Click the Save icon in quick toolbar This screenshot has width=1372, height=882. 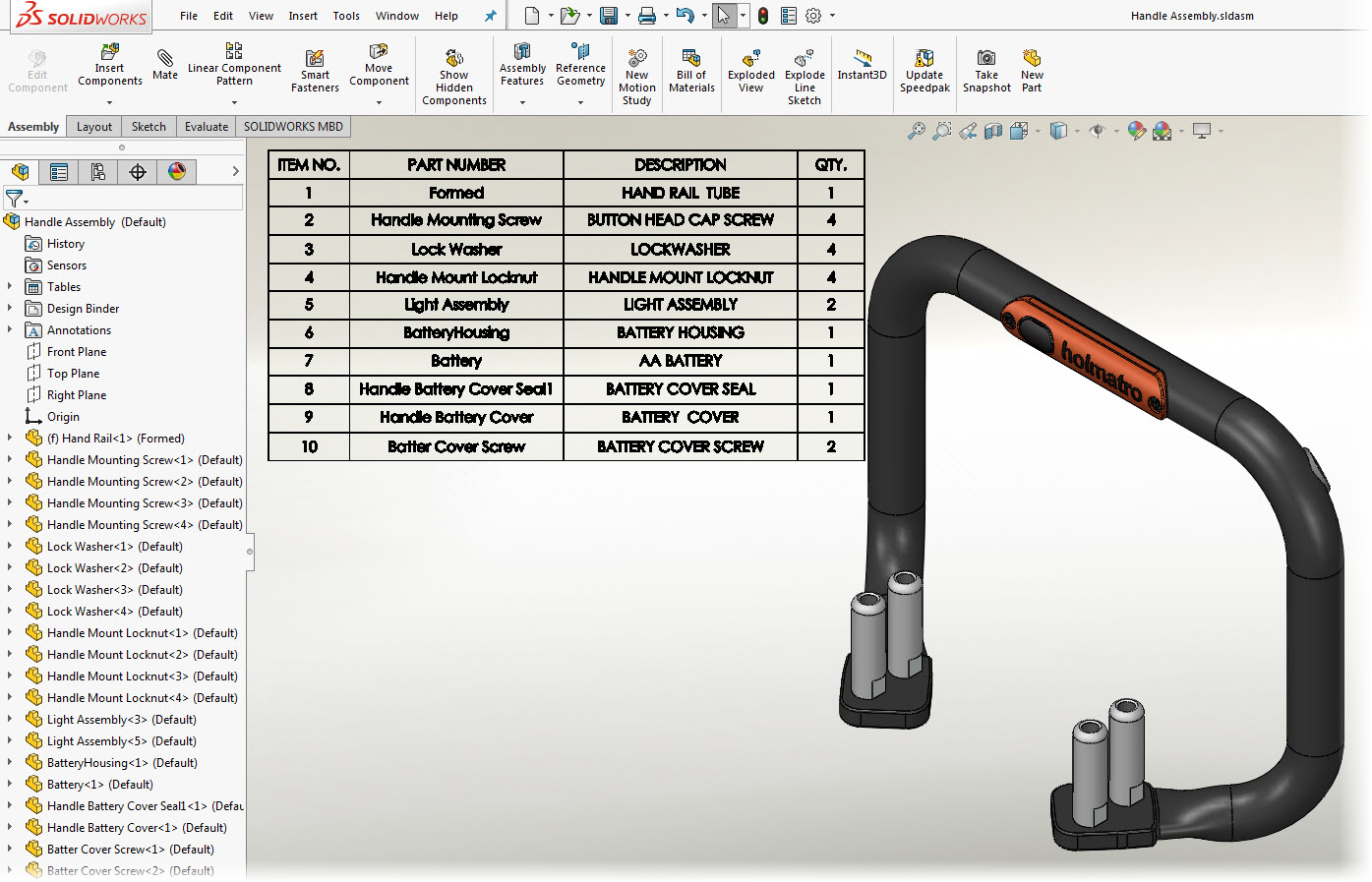pyautogui.click(x=609, y=16)
